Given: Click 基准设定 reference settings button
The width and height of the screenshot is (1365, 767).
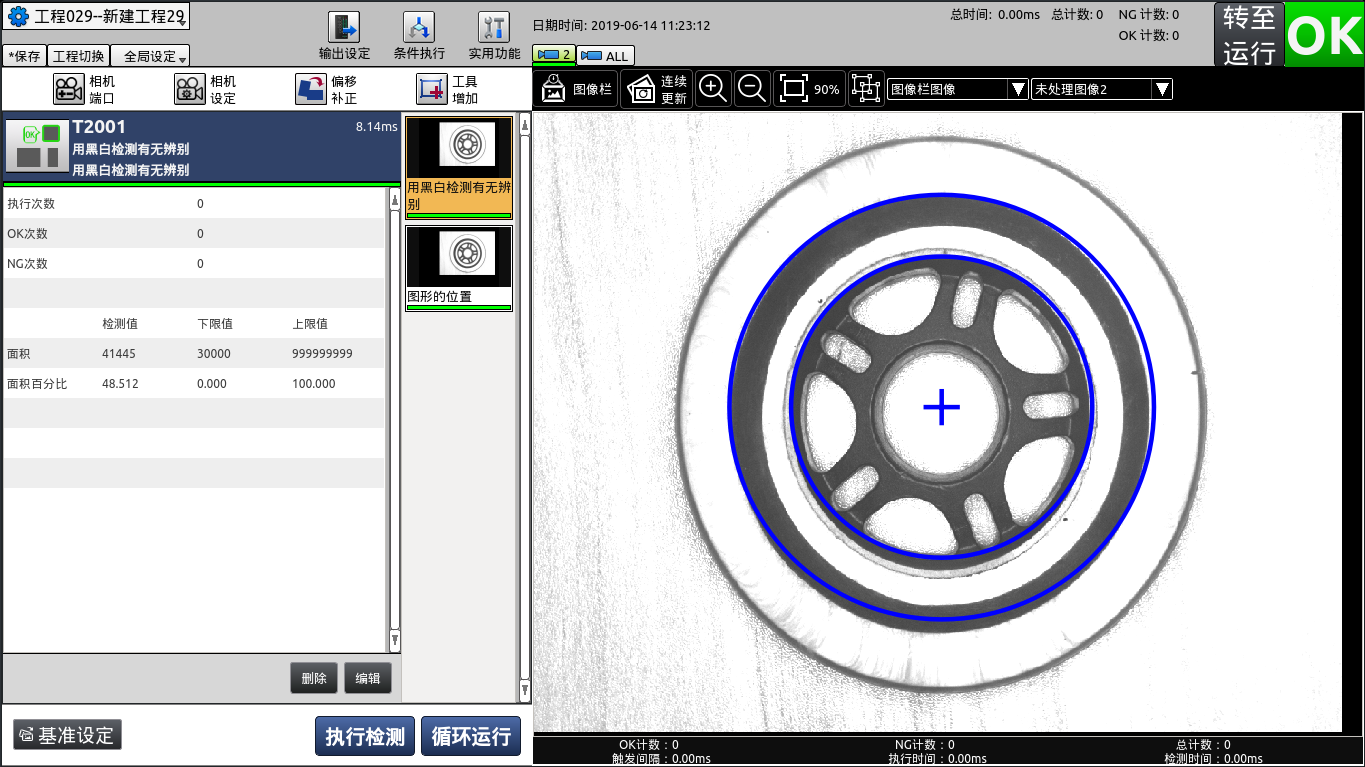Looking at the screenshot, I should click(67, 735).
